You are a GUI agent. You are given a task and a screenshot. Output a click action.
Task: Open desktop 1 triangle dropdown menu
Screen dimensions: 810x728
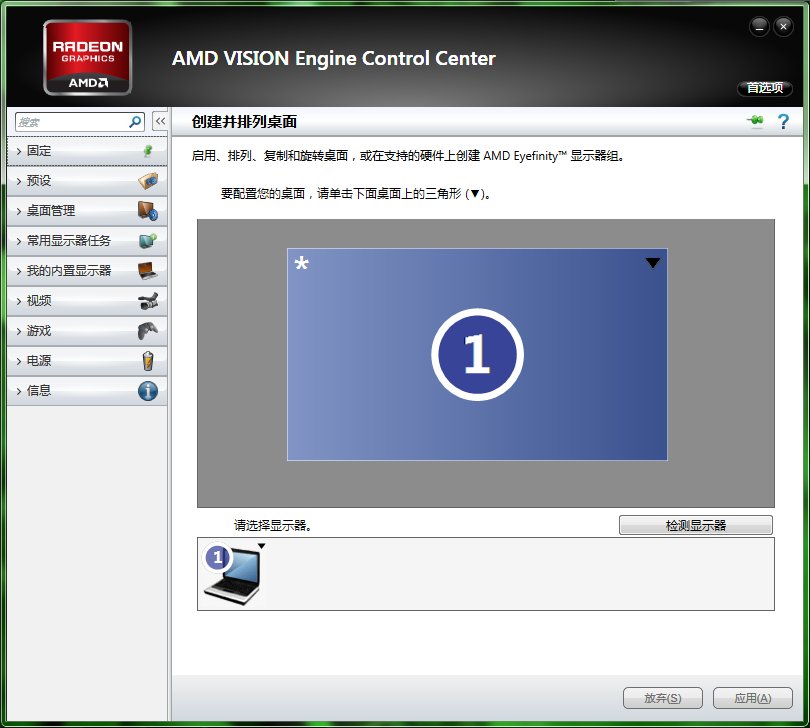click(653, 263)
